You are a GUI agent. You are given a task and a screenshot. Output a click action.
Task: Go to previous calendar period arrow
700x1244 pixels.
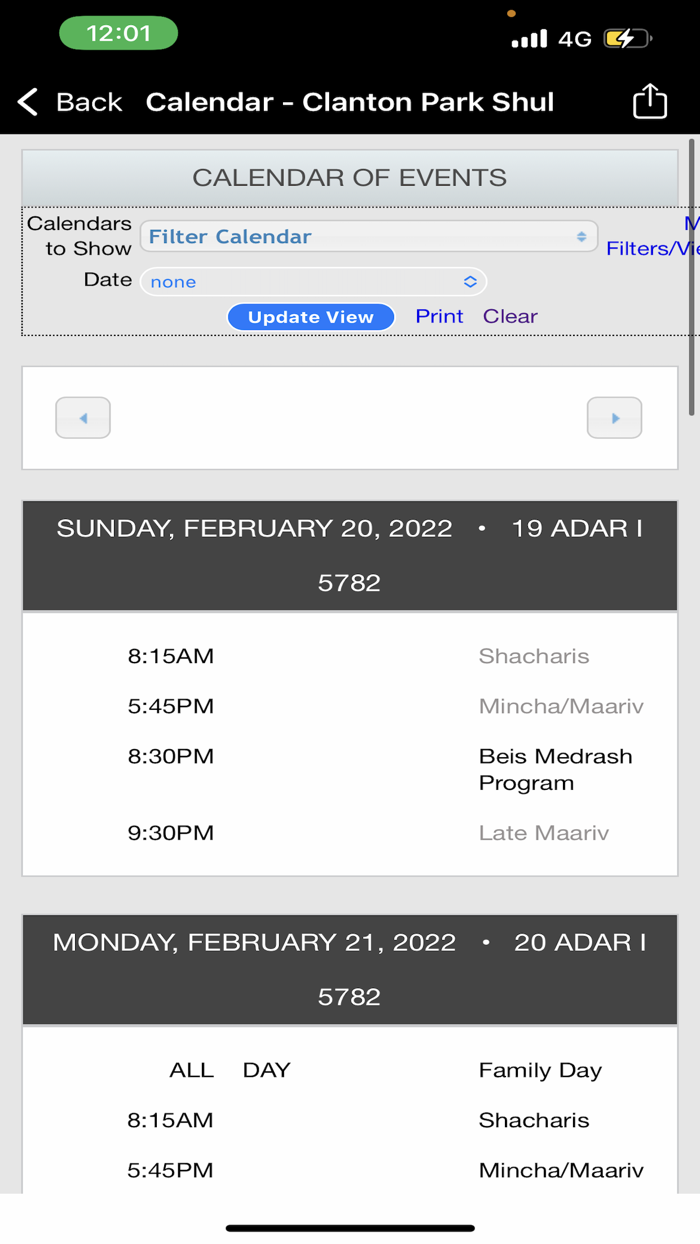coord(83,418)
